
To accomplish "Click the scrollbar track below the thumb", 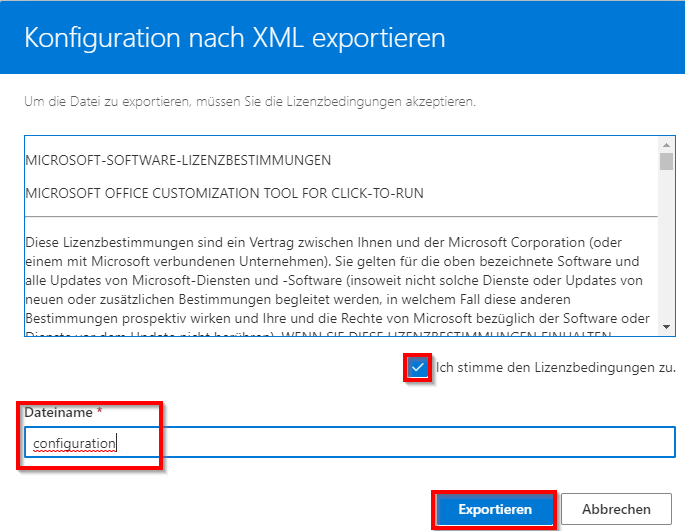I will [x=666, y=250].
